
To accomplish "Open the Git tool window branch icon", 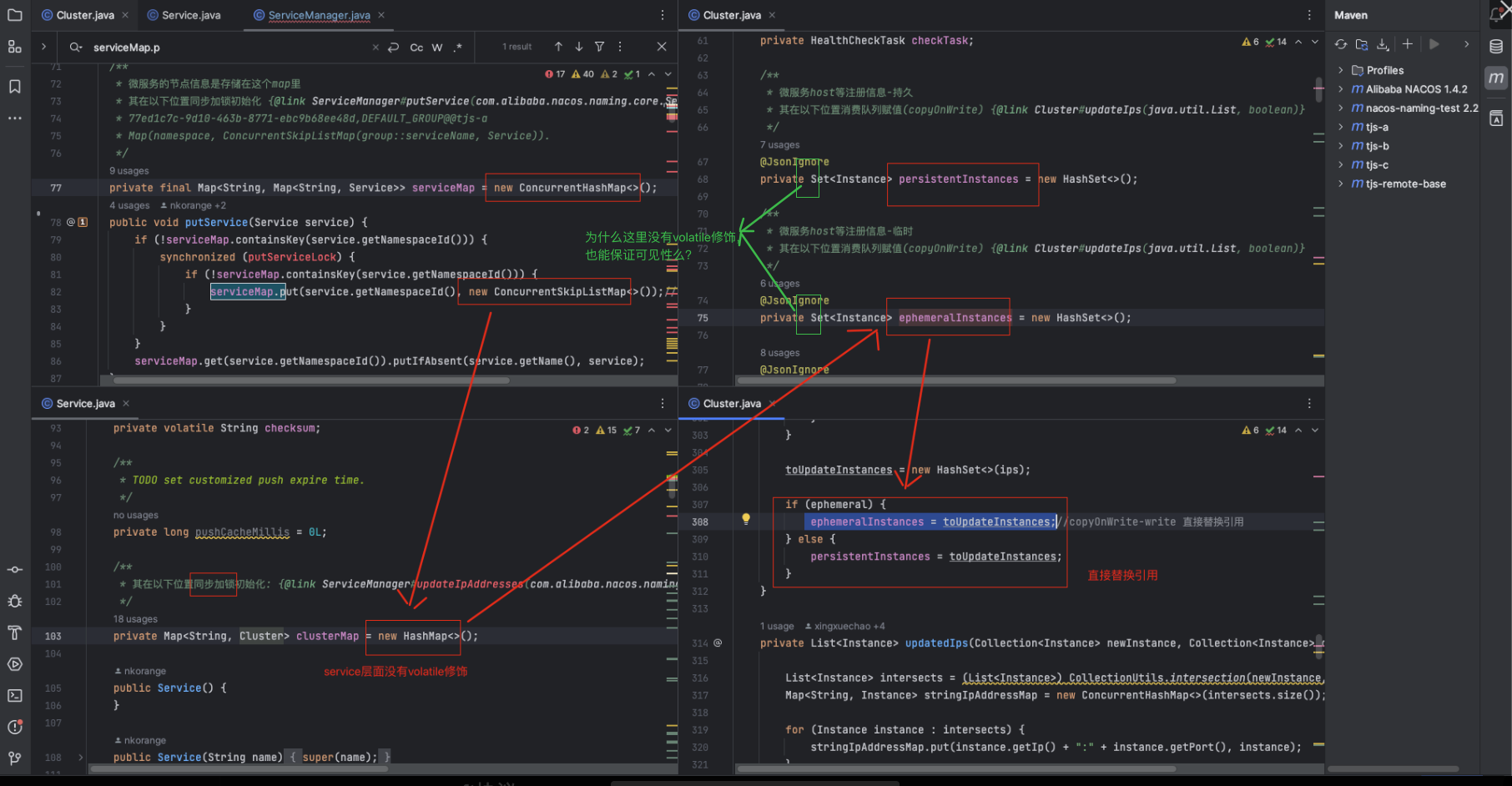I will (14, 758).
